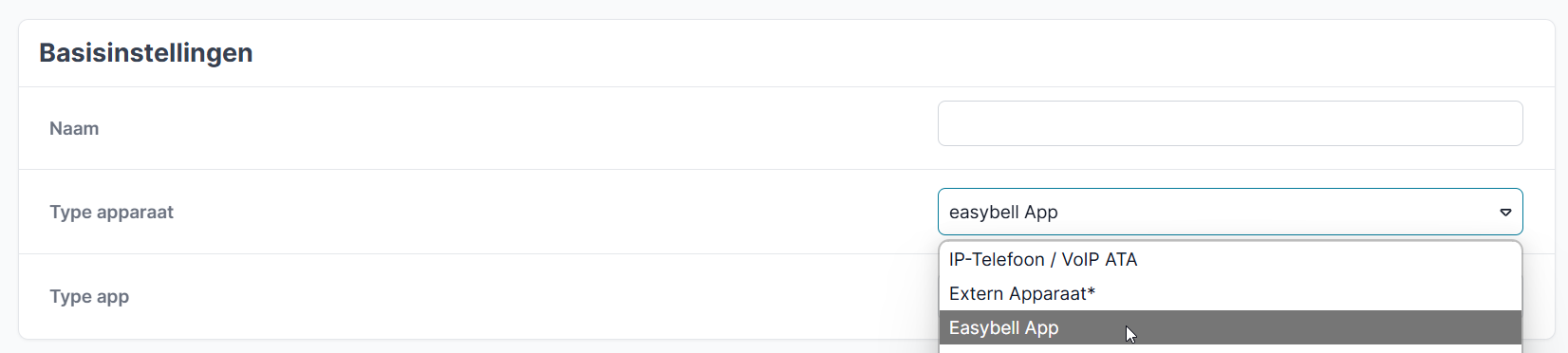Click the Type app label
The image size is (1568, 353).
[89, 296]
